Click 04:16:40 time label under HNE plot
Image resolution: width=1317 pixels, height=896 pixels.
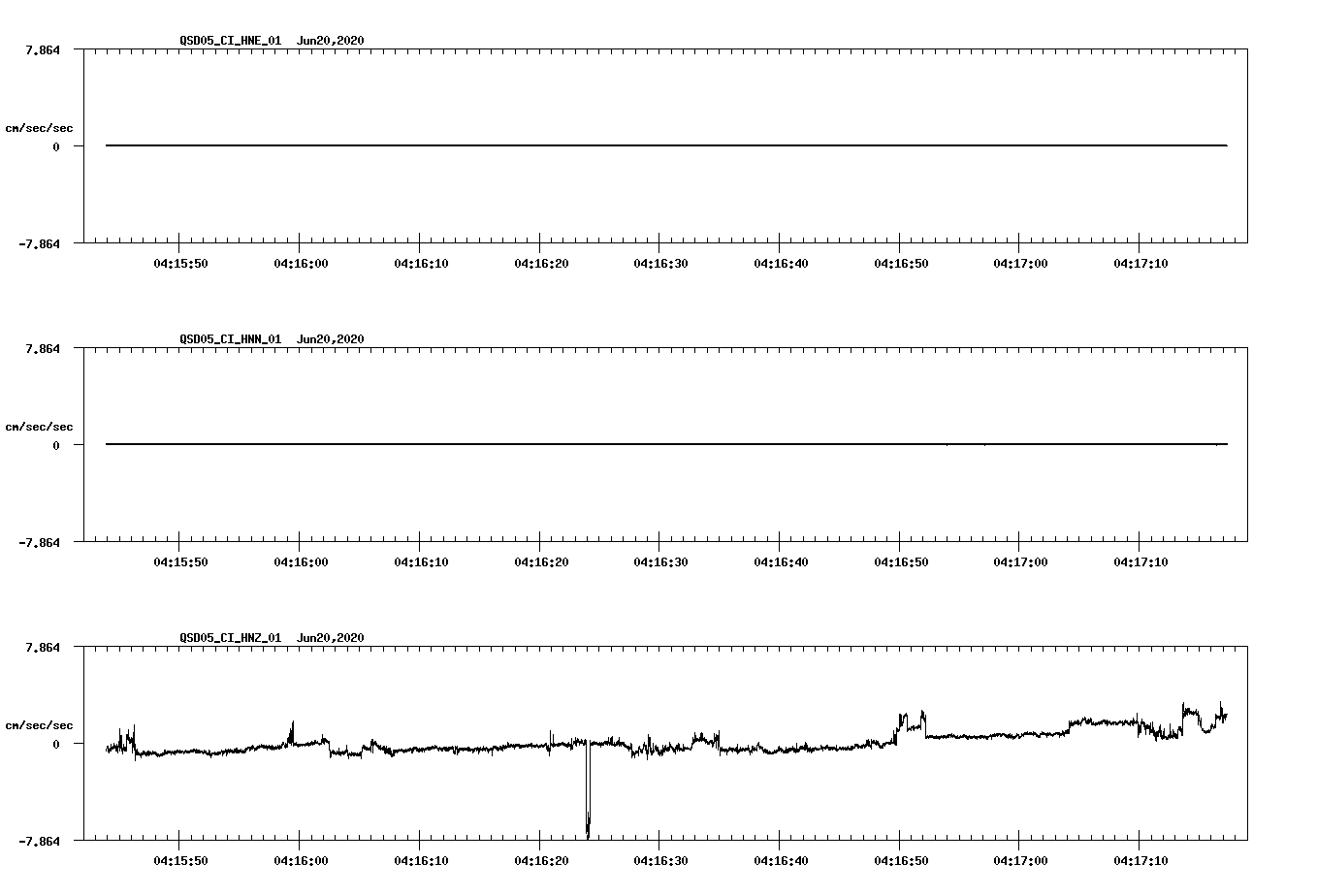(781, 263)
